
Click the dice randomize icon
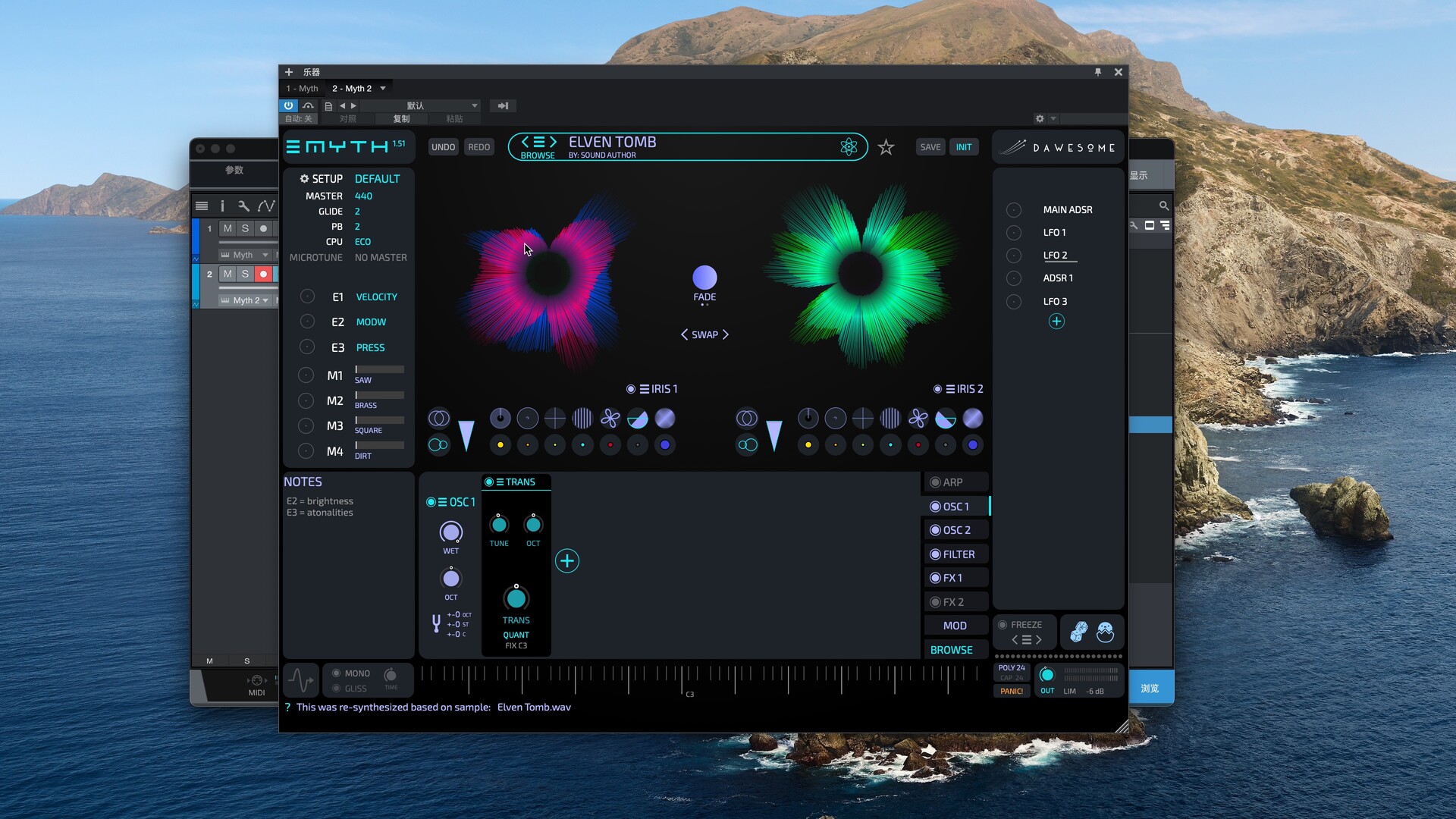(1078, 631)
